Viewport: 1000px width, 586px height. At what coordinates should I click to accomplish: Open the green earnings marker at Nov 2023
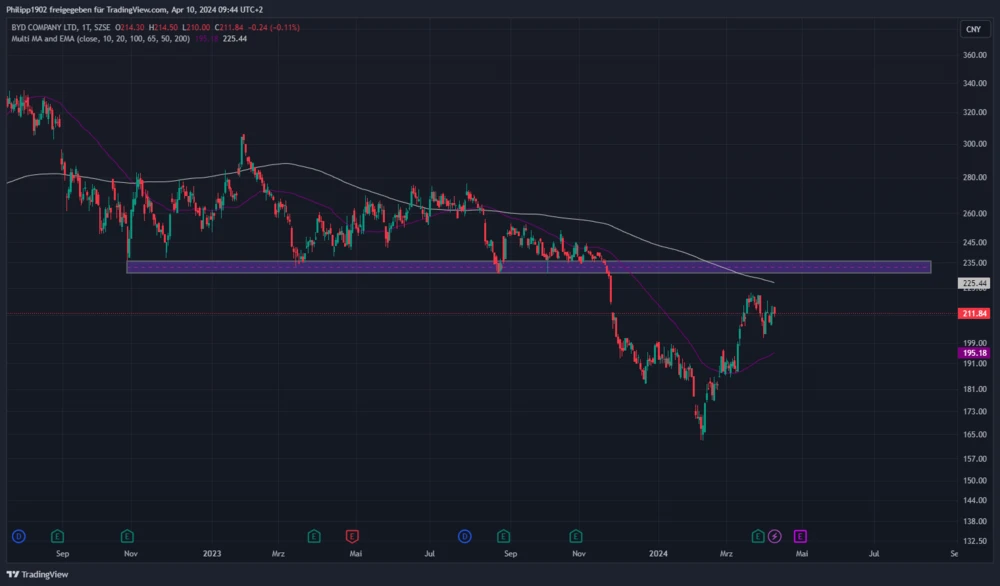click(575, 536)
